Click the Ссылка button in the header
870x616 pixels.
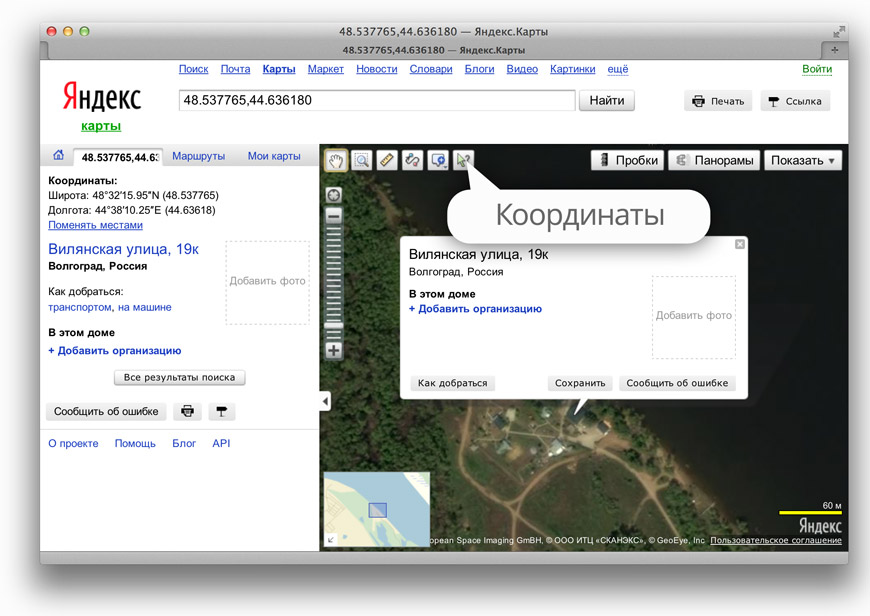coord(795,101)
